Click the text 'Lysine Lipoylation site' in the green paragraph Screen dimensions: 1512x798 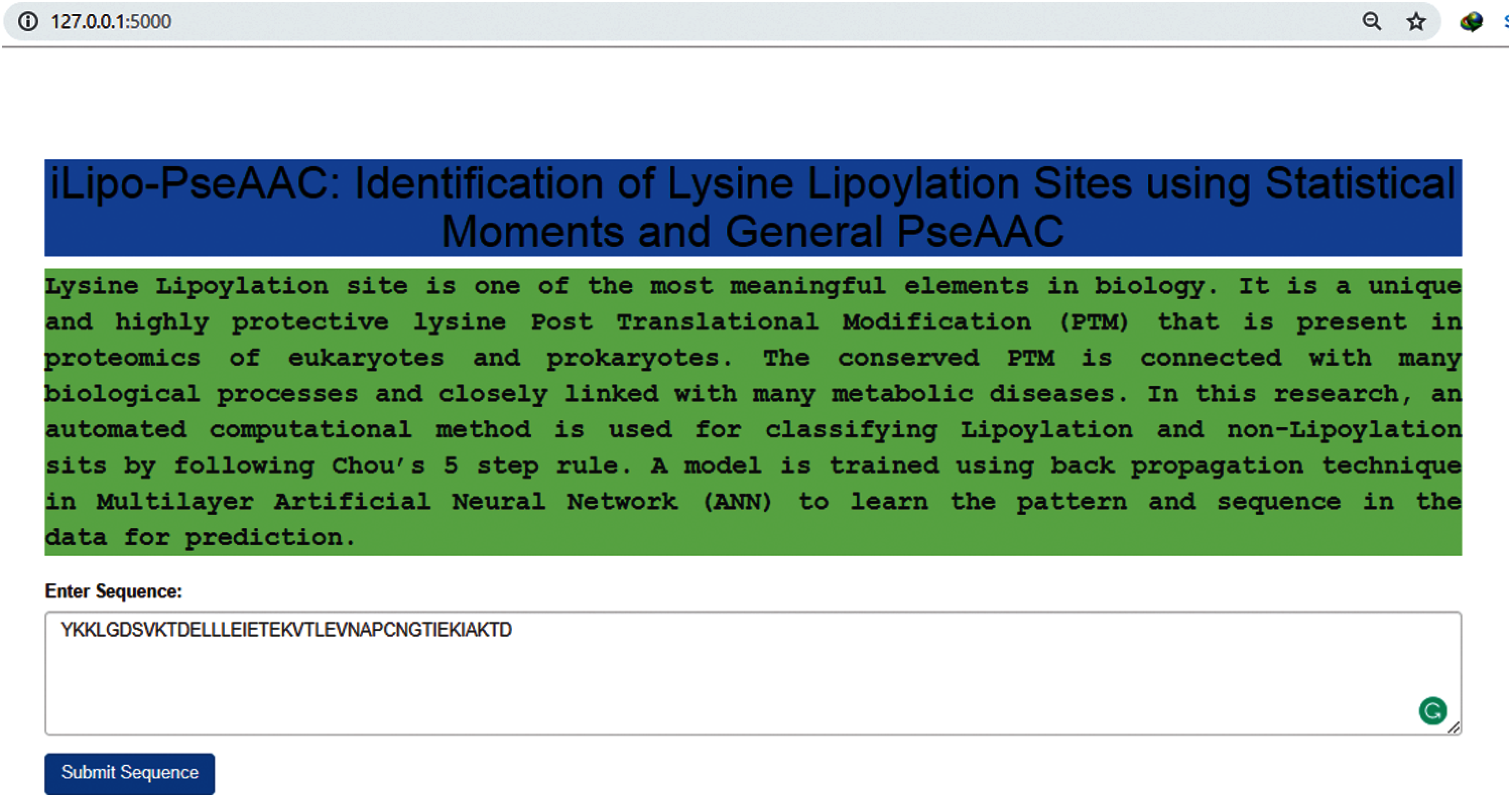pos(226,286)
